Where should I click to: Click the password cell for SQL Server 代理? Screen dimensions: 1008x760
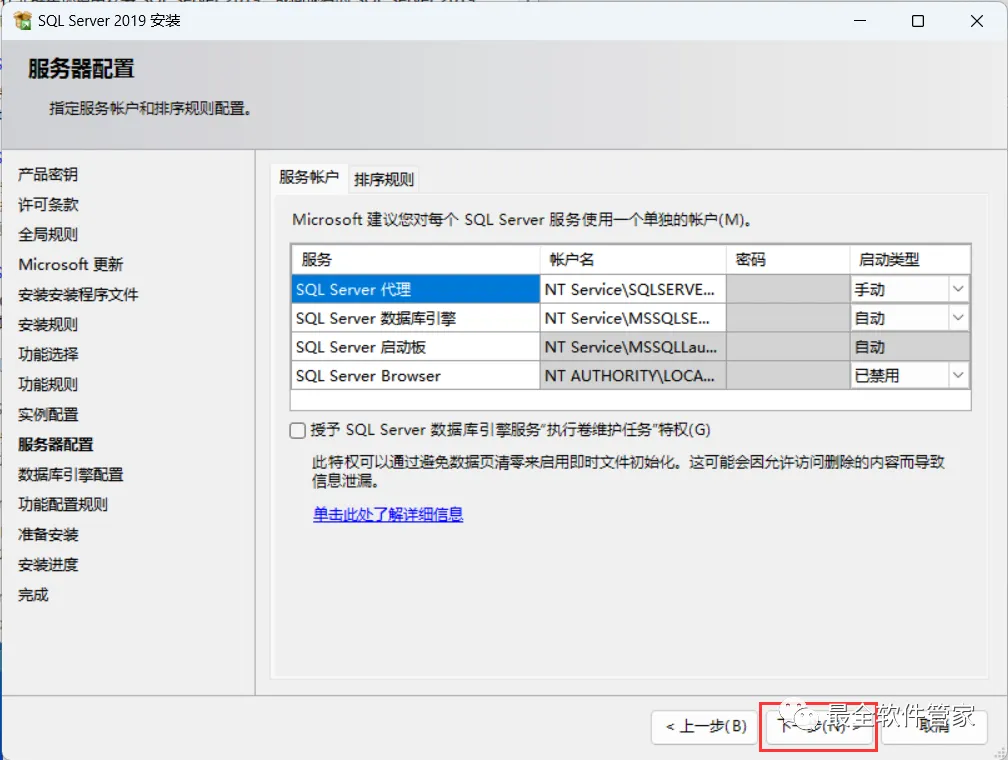(x=788, y=289)
